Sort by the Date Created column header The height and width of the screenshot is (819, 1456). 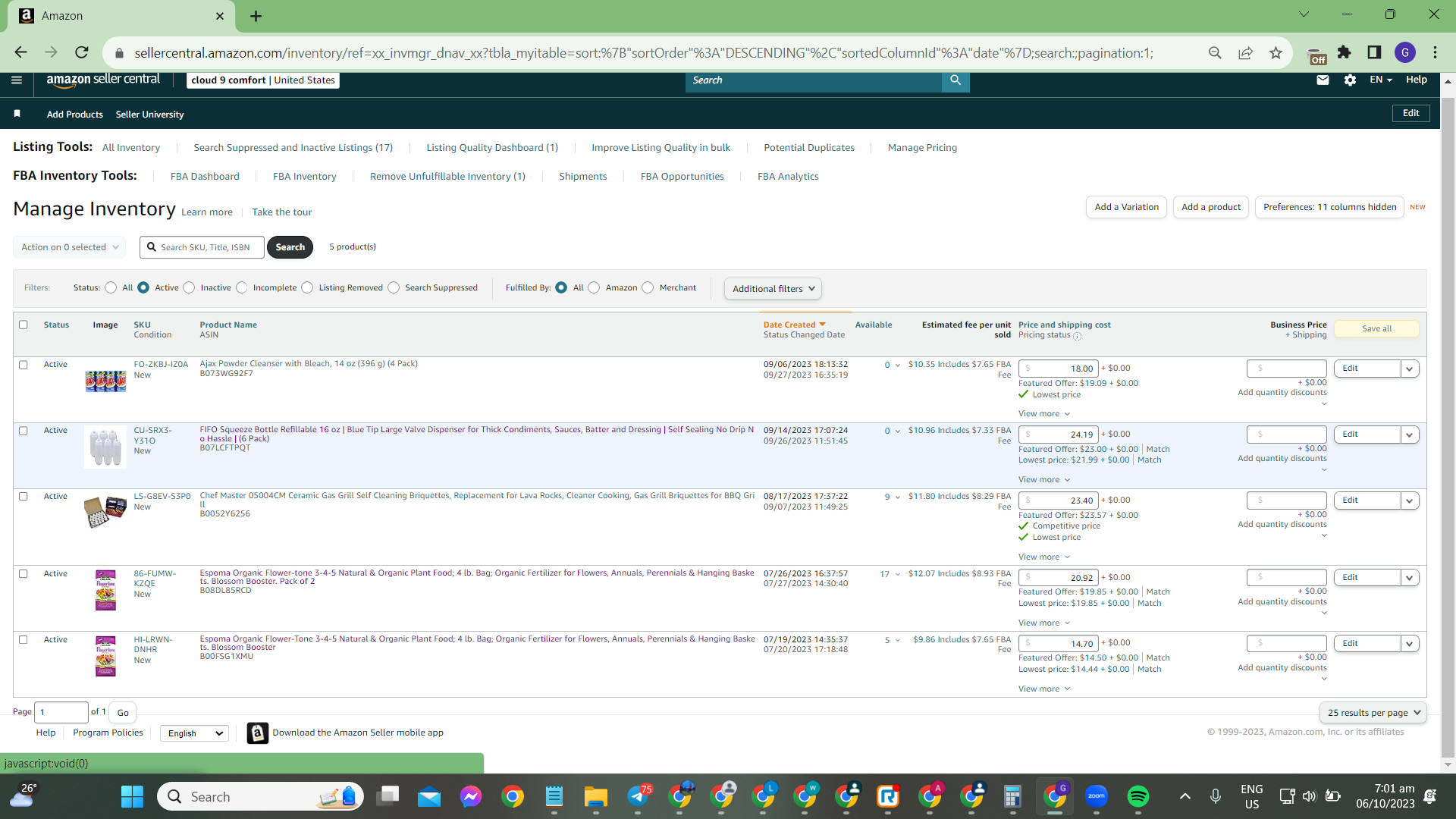(x=794, y=325)
